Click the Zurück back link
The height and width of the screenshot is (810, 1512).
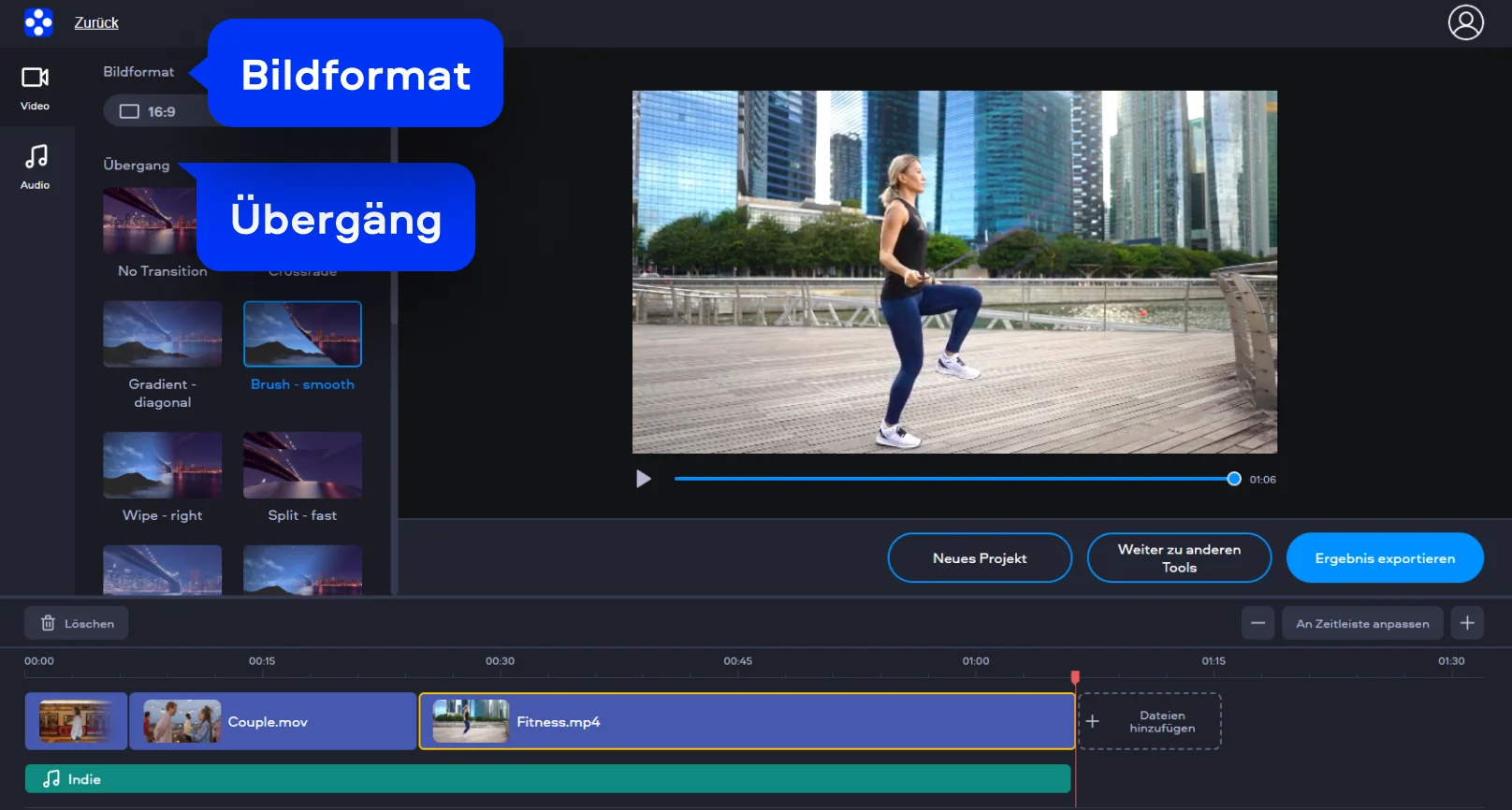[96, 22]
